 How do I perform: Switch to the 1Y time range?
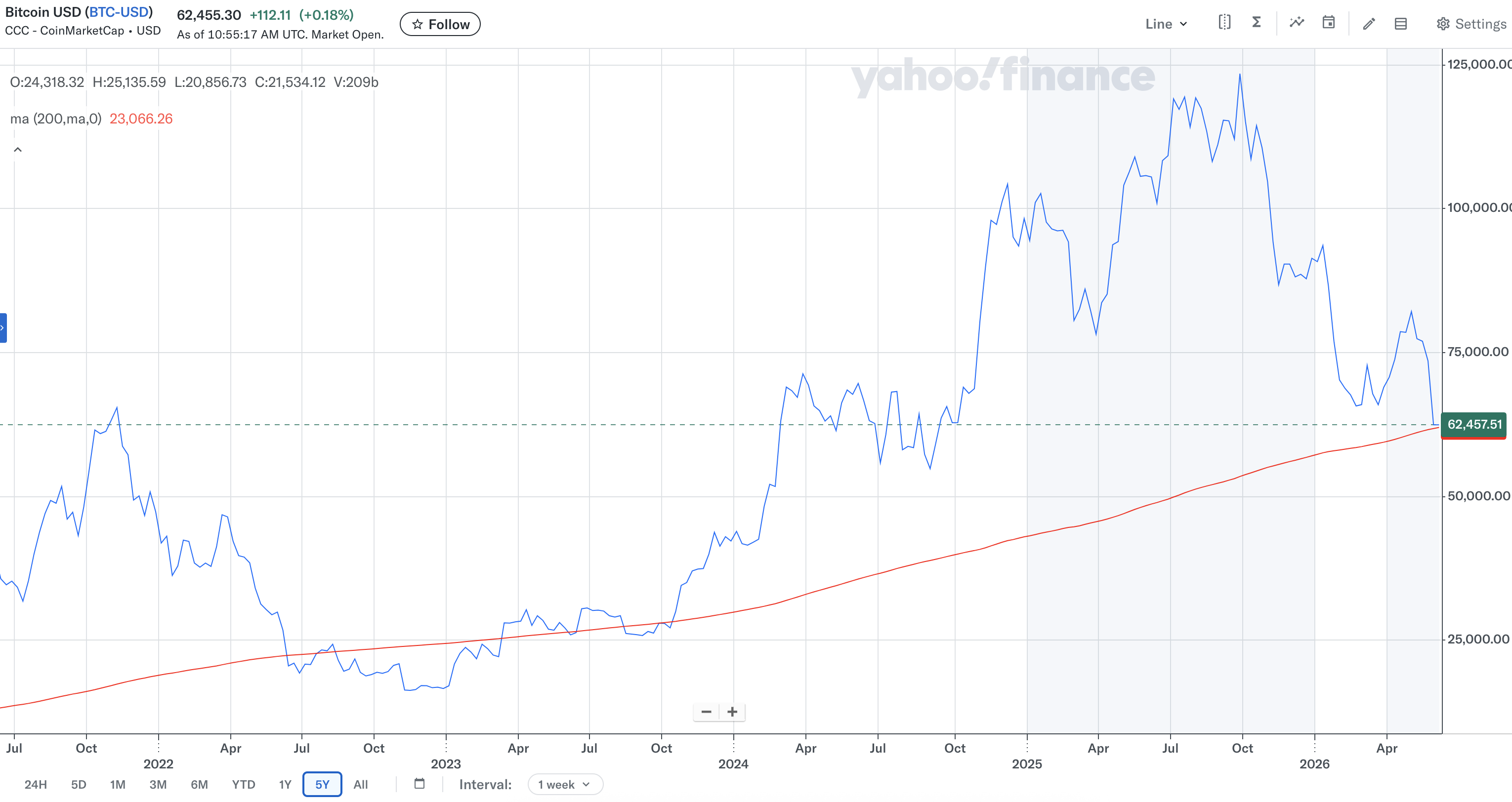[x=285, y=784]
